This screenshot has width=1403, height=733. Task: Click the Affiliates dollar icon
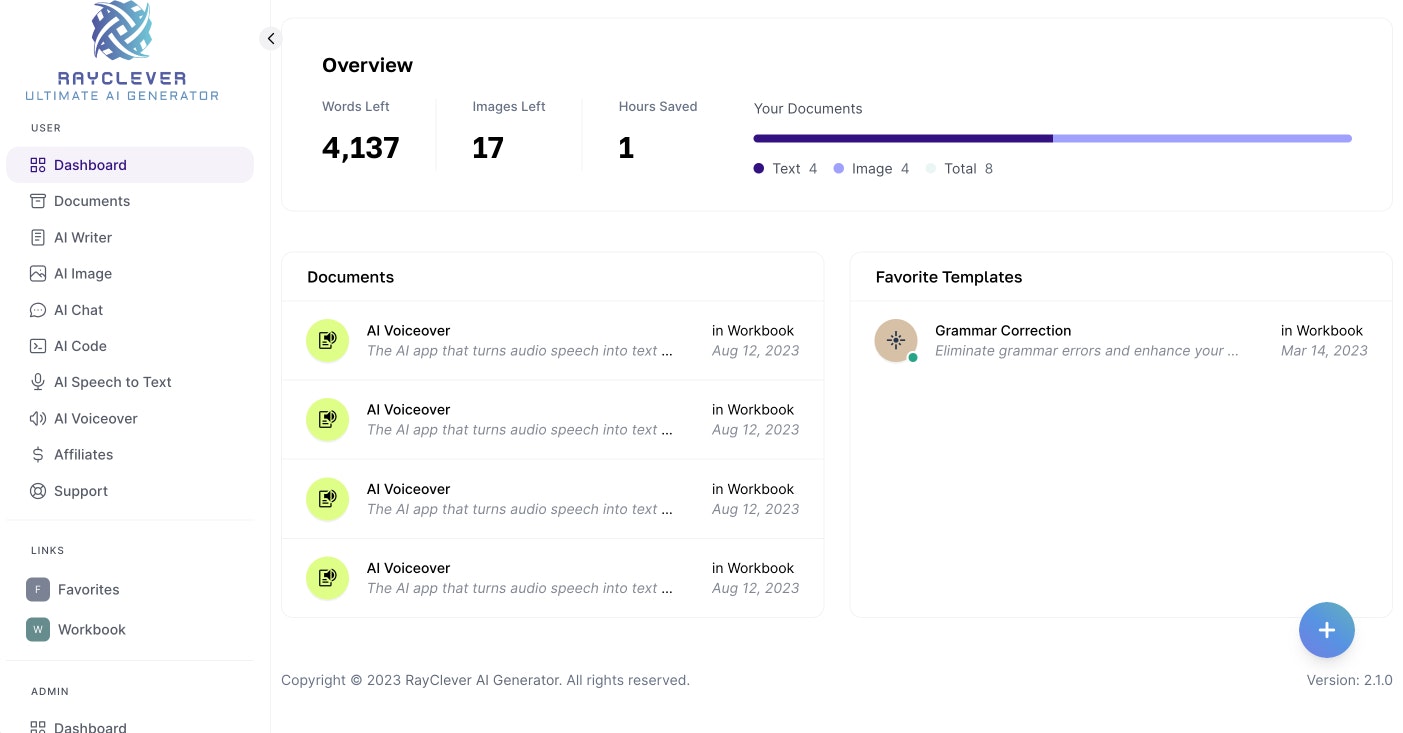pos(38,455)
